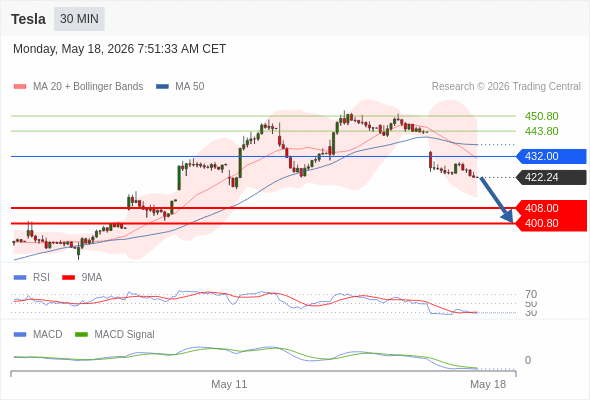The width and height of the screenshot is (590, 400).
Task: Click the RSI 30 level label
Action: [531, 313]
